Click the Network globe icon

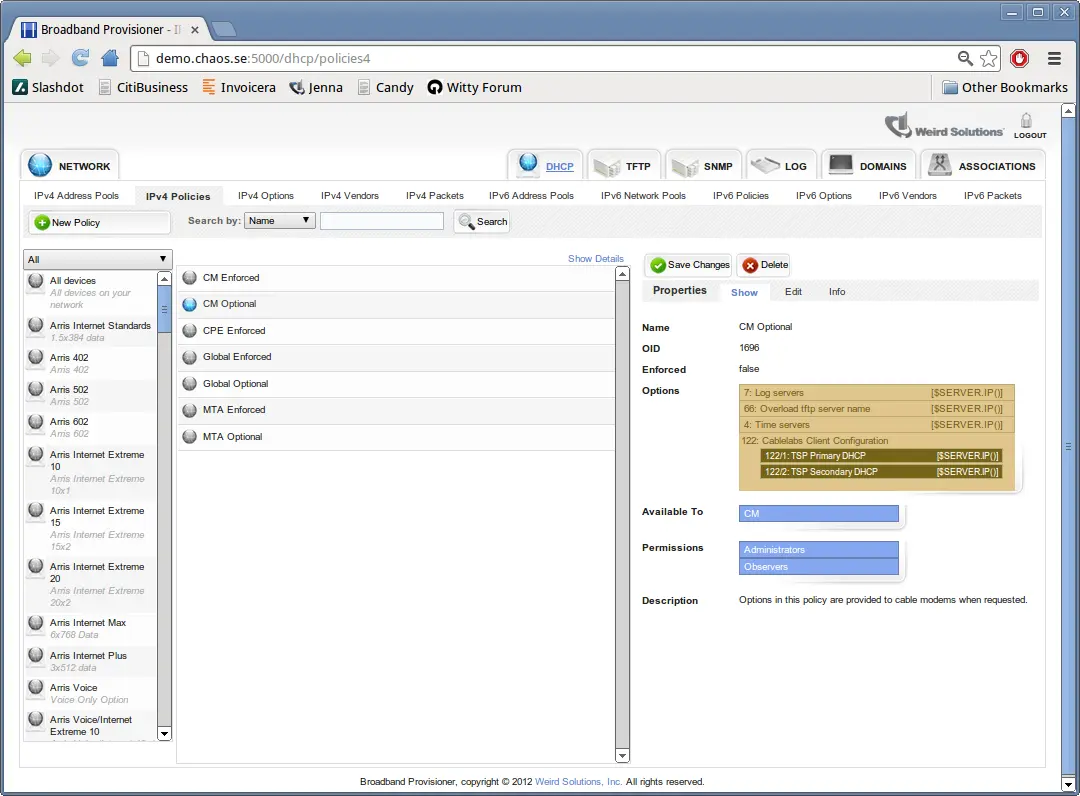(x=40, y=166)
